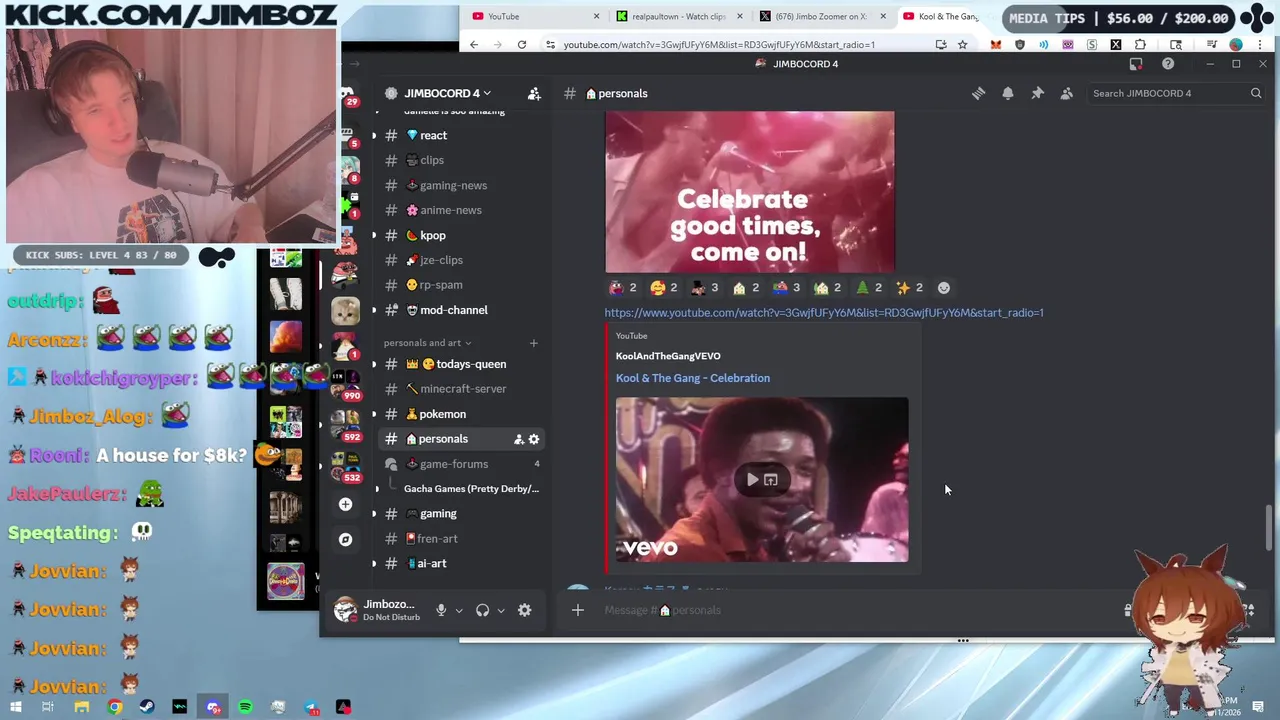Viewport: 1280px width, 720px height.
Task: Switch to Jimbo Zoomer on X tab
Action: pyautogui.click(x=821, y=16)
